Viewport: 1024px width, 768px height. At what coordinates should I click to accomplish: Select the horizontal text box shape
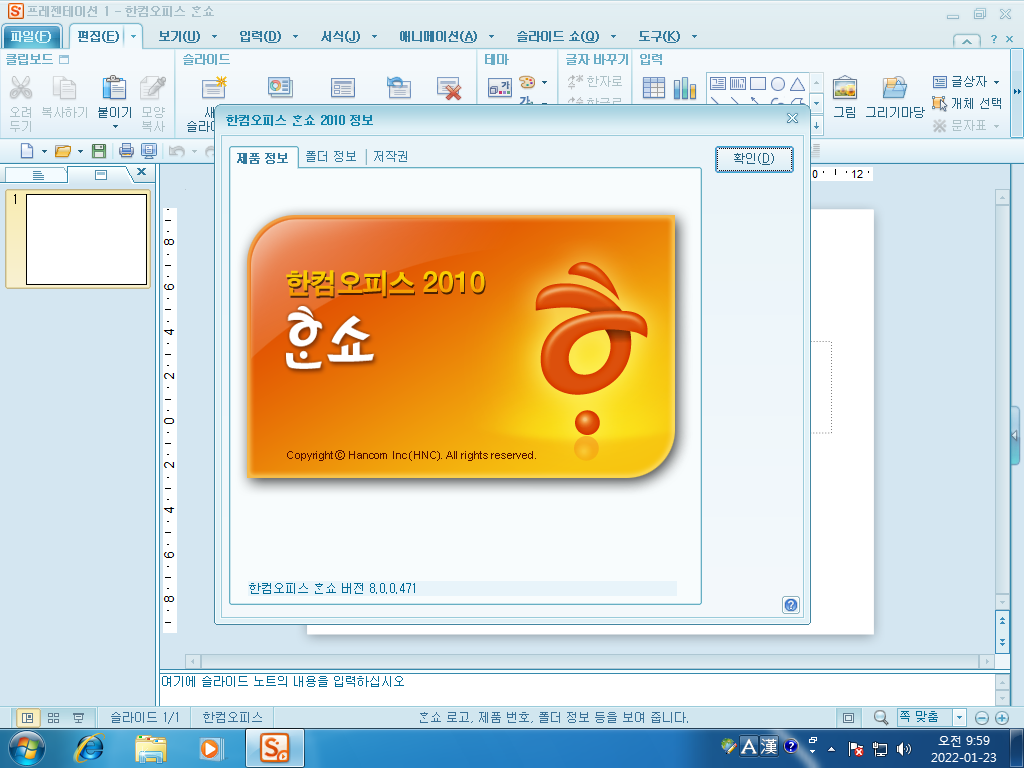pyautogui.click(x=718, y=84)
